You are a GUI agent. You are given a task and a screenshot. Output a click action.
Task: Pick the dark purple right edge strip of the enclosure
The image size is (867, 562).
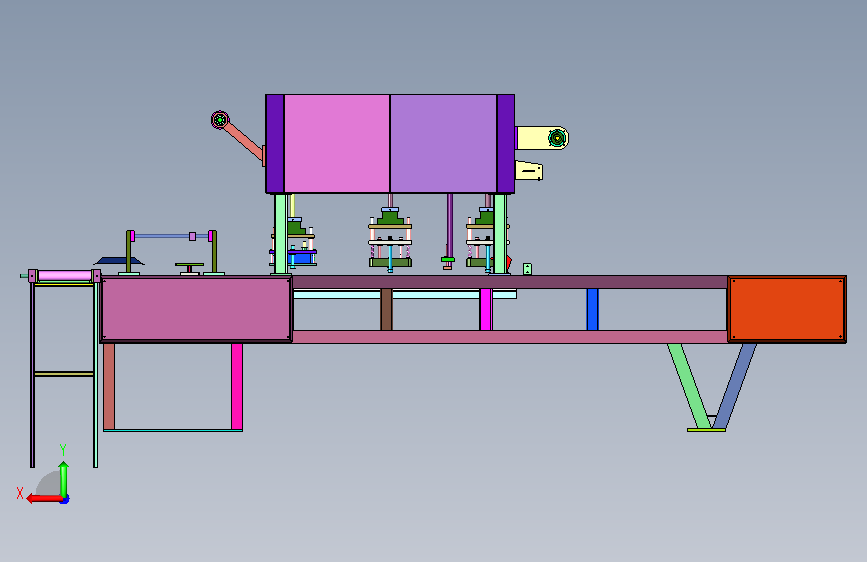505,144
